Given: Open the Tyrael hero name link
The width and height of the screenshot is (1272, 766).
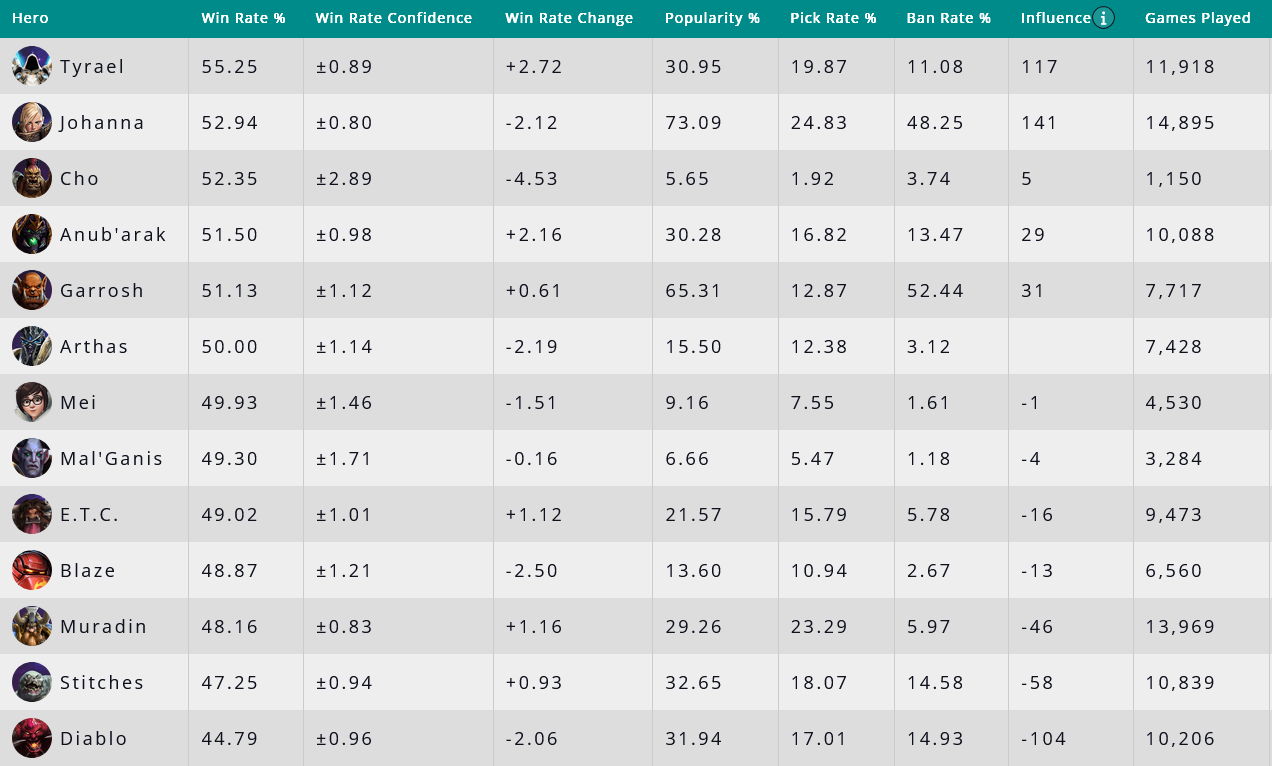Looking at the screenshot, I should click(x=92, y=67).
